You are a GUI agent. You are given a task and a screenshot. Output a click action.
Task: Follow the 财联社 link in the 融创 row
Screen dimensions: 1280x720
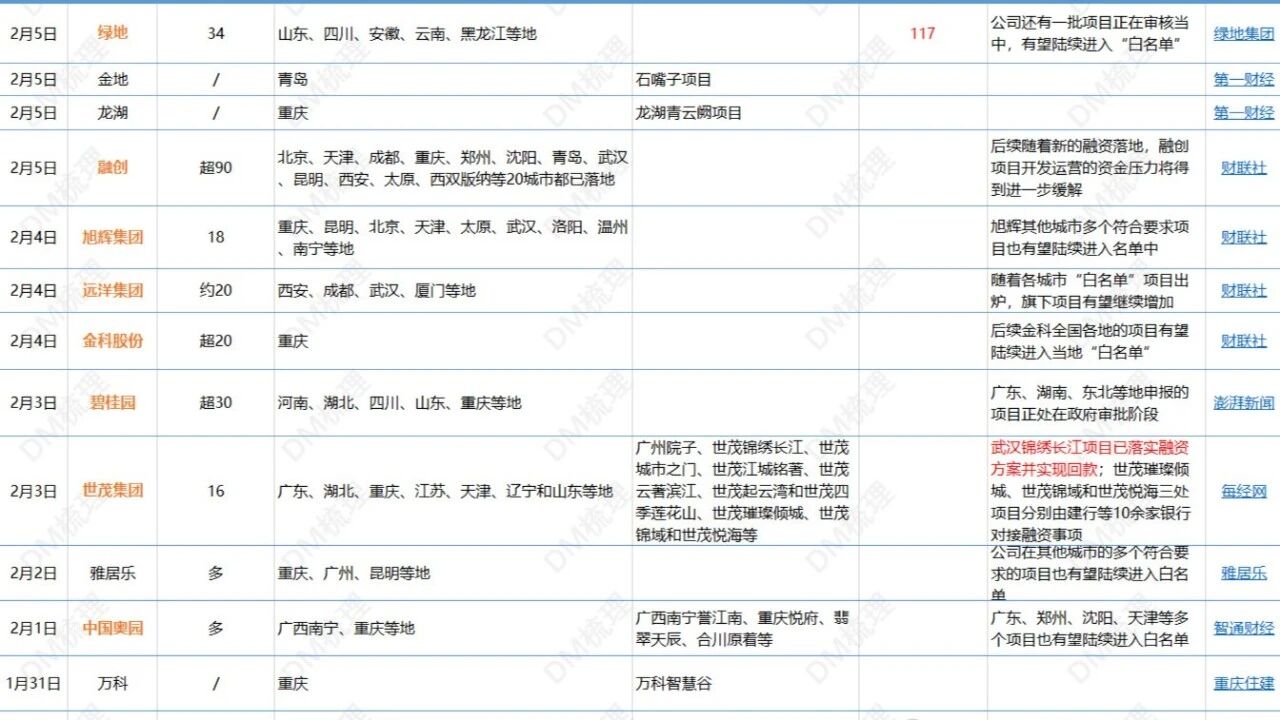[x=1244, y=167]
